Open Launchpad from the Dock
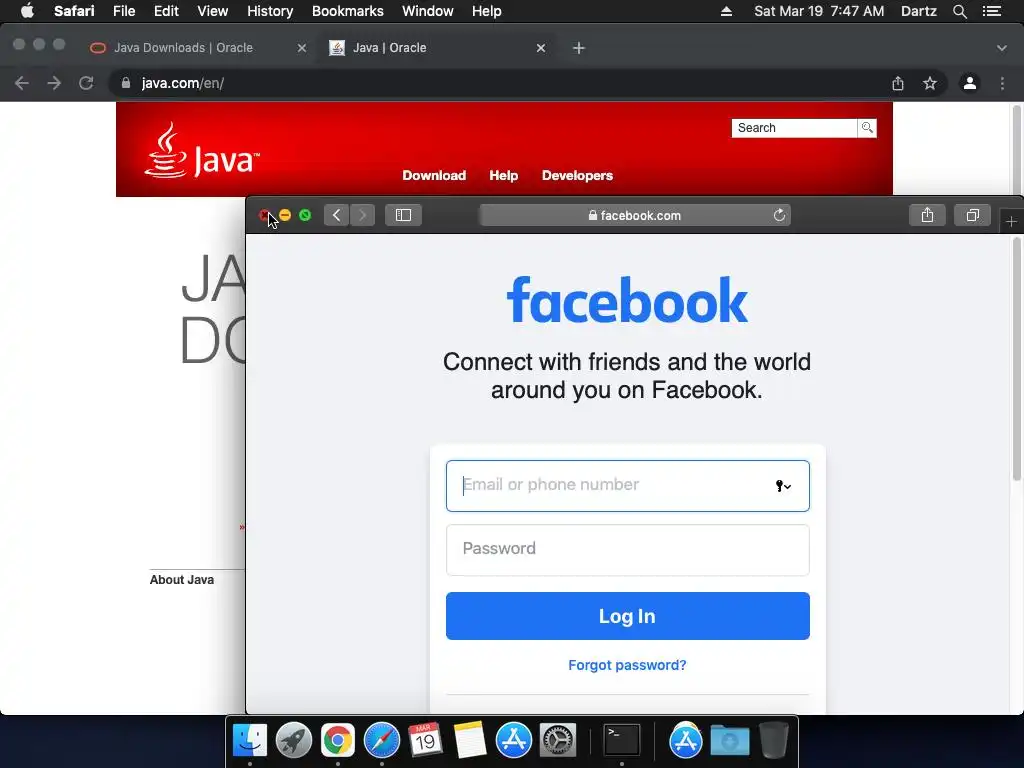The image size is (1024, 768). click(294, 741)
